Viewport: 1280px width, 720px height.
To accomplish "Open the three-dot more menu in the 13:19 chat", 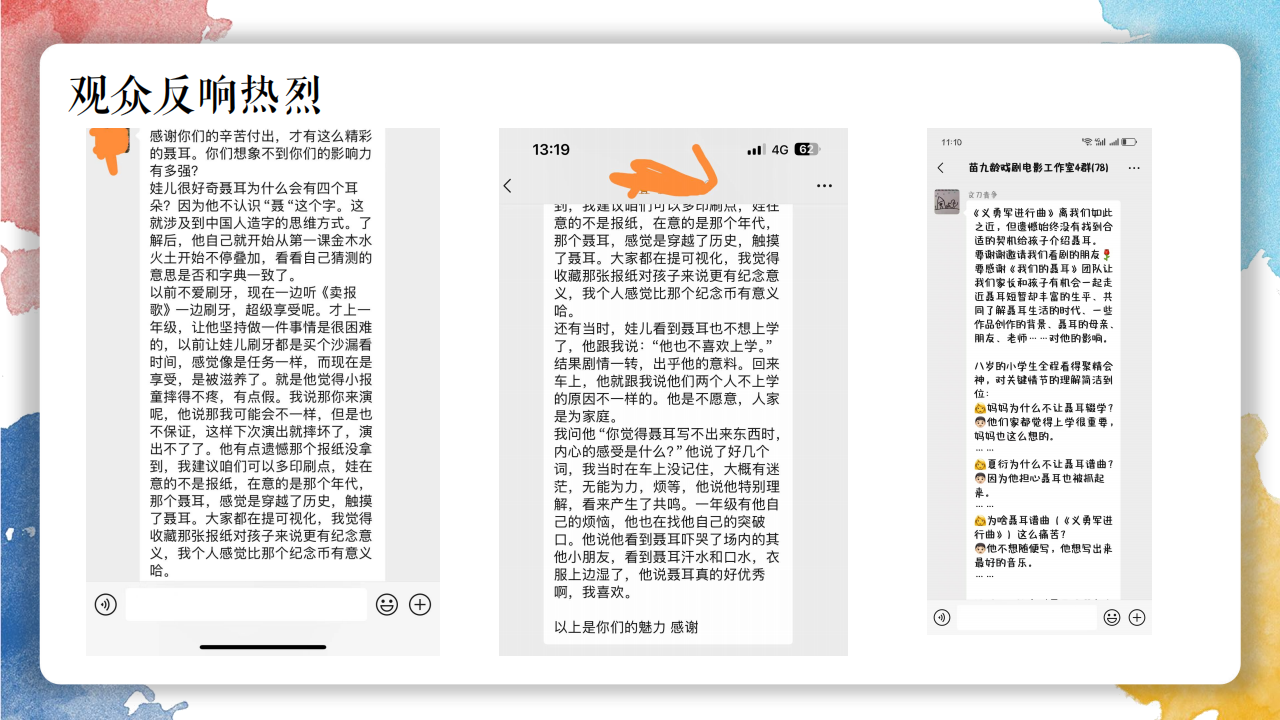I will click(824, 186).
